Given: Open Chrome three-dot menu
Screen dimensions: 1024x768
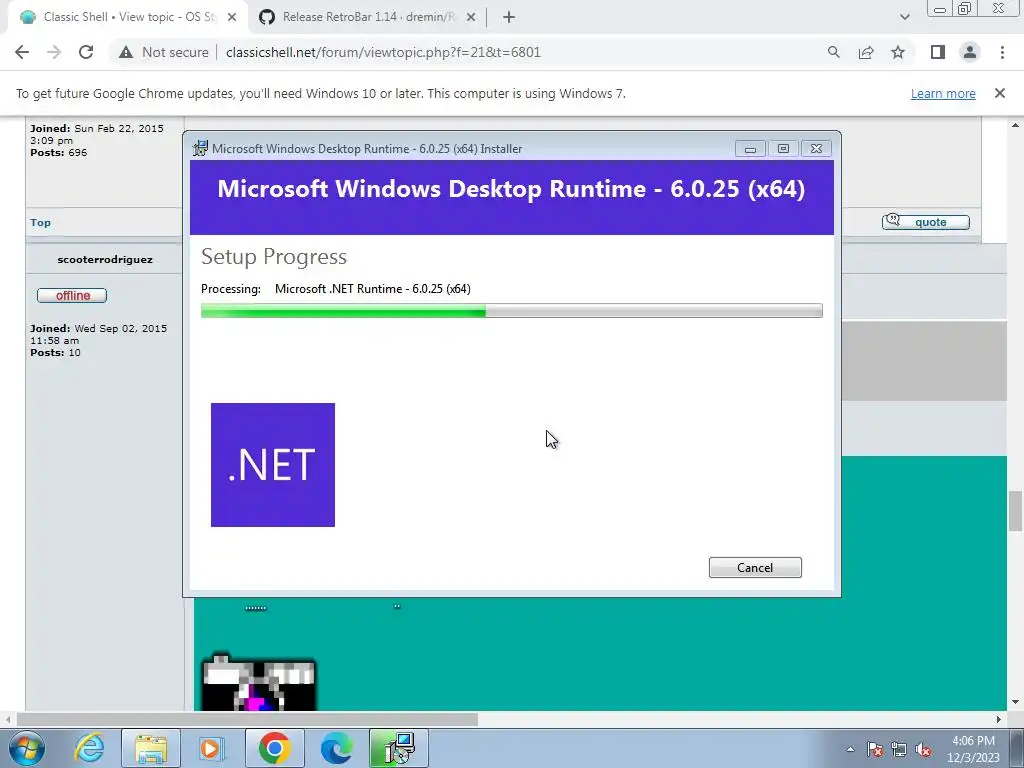Looking at the screenshot, I should point(1002,52).
